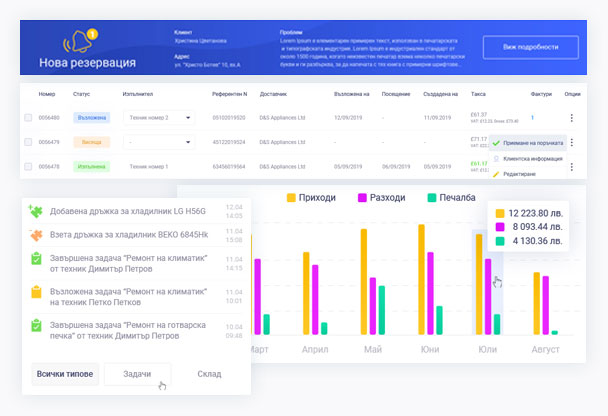Click Виж подробности button
The width and height of the screenshot is (608, 416).
[x=531, y=47]
